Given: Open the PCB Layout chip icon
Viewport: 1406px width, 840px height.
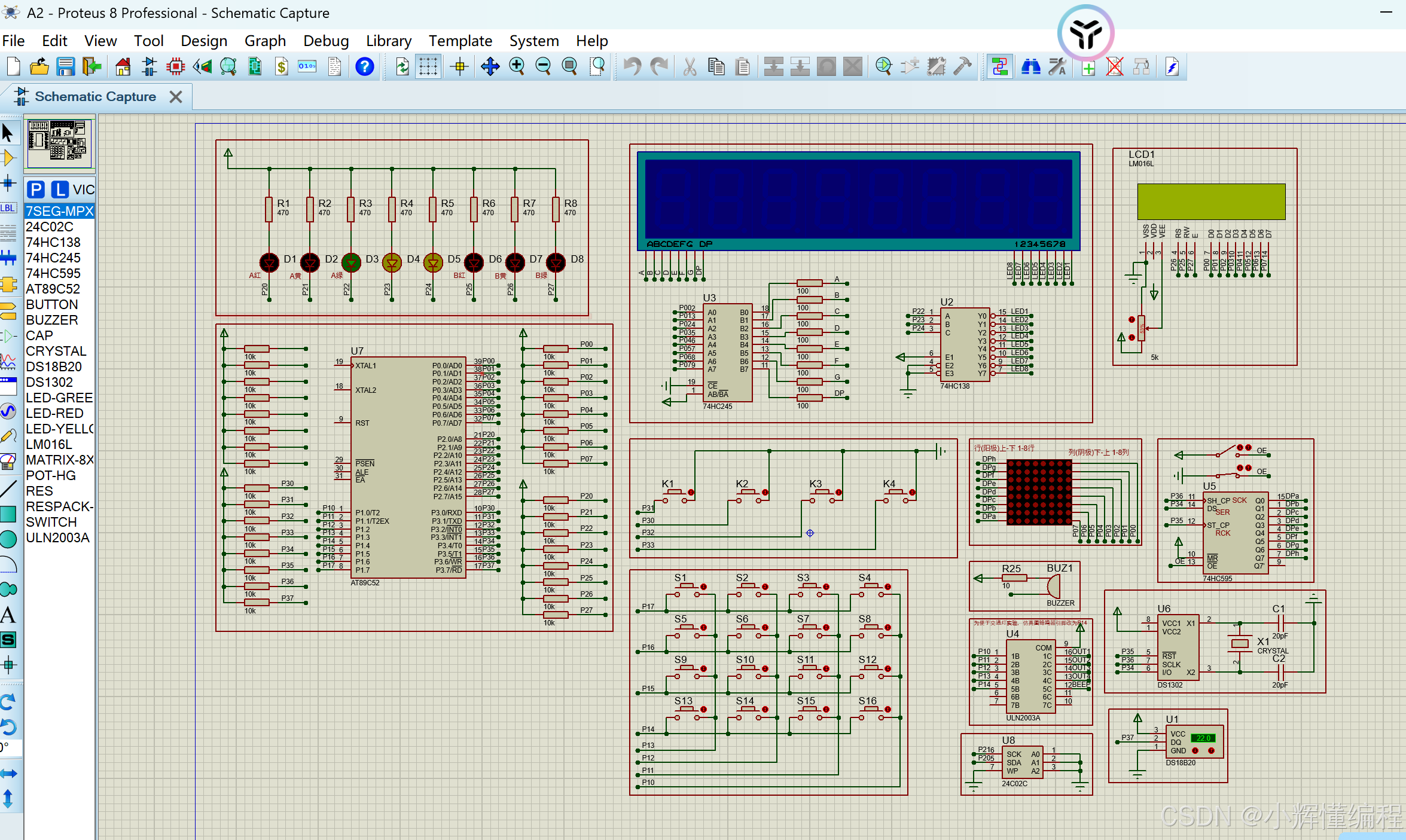Looking at the screenshot, I should click(176, 66).
